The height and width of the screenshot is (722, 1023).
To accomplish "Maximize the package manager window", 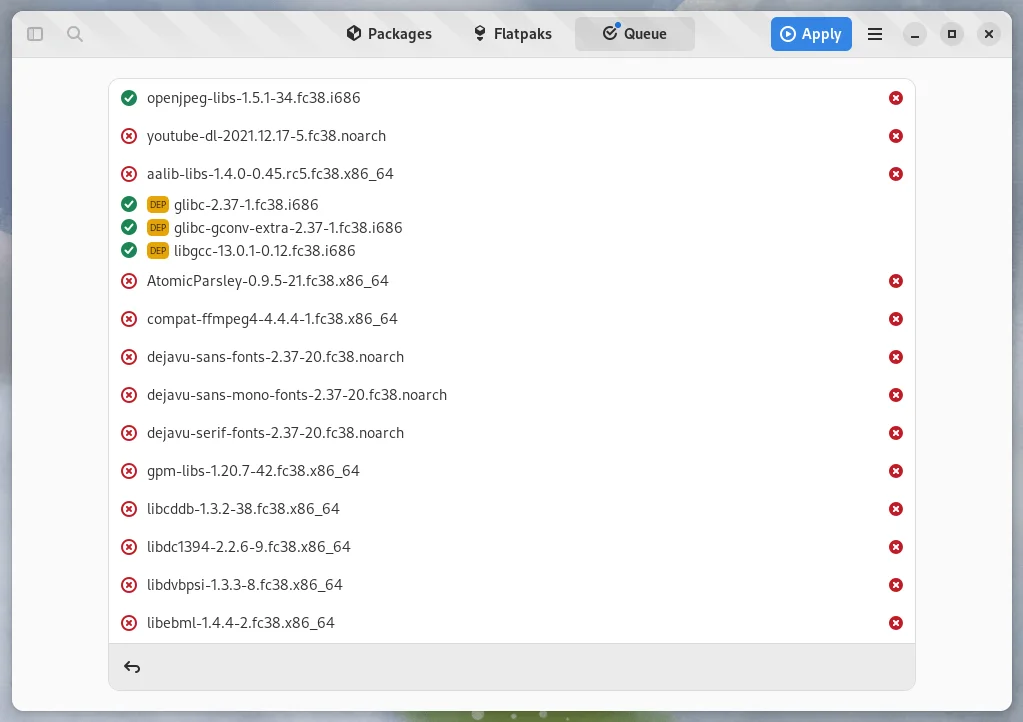I will pos(952,34).
